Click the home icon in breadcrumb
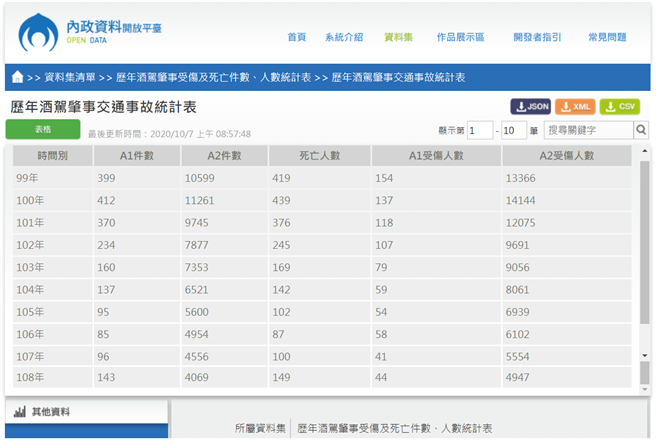The image size is (656, 442). [x=17, y=77]
